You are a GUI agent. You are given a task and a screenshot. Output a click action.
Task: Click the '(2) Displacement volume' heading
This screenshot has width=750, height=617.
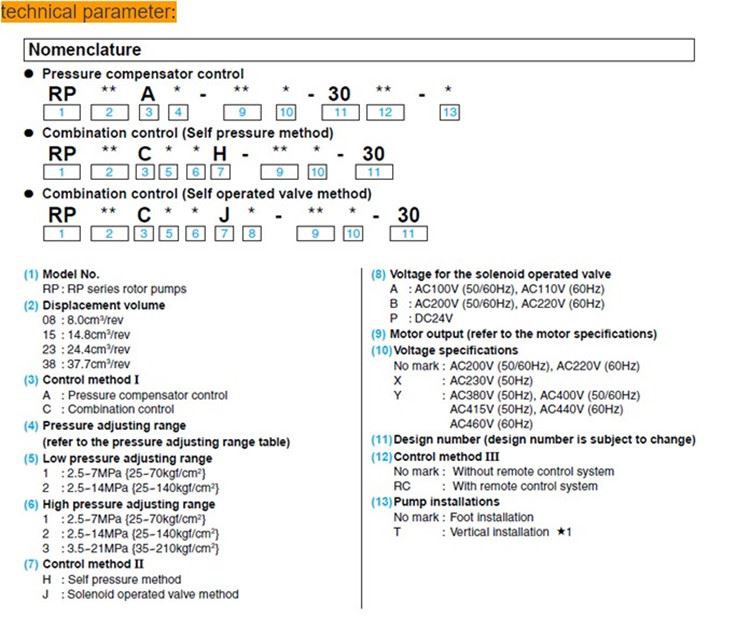pyautogui.click(x=94, y=305)
